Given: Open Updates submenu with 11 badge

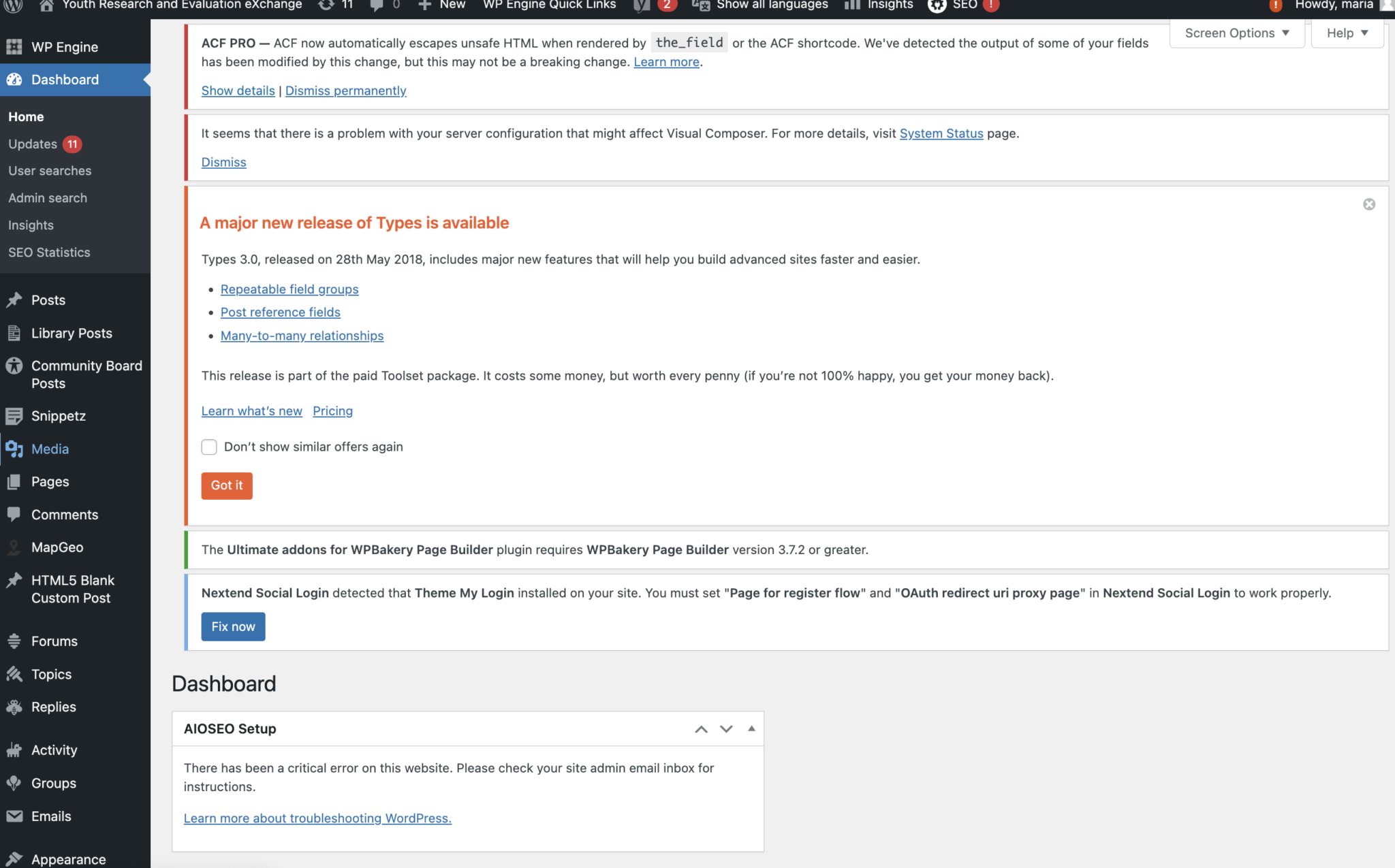Looking at the screenshot, I should pyautogui.click(x=45, y=144).
